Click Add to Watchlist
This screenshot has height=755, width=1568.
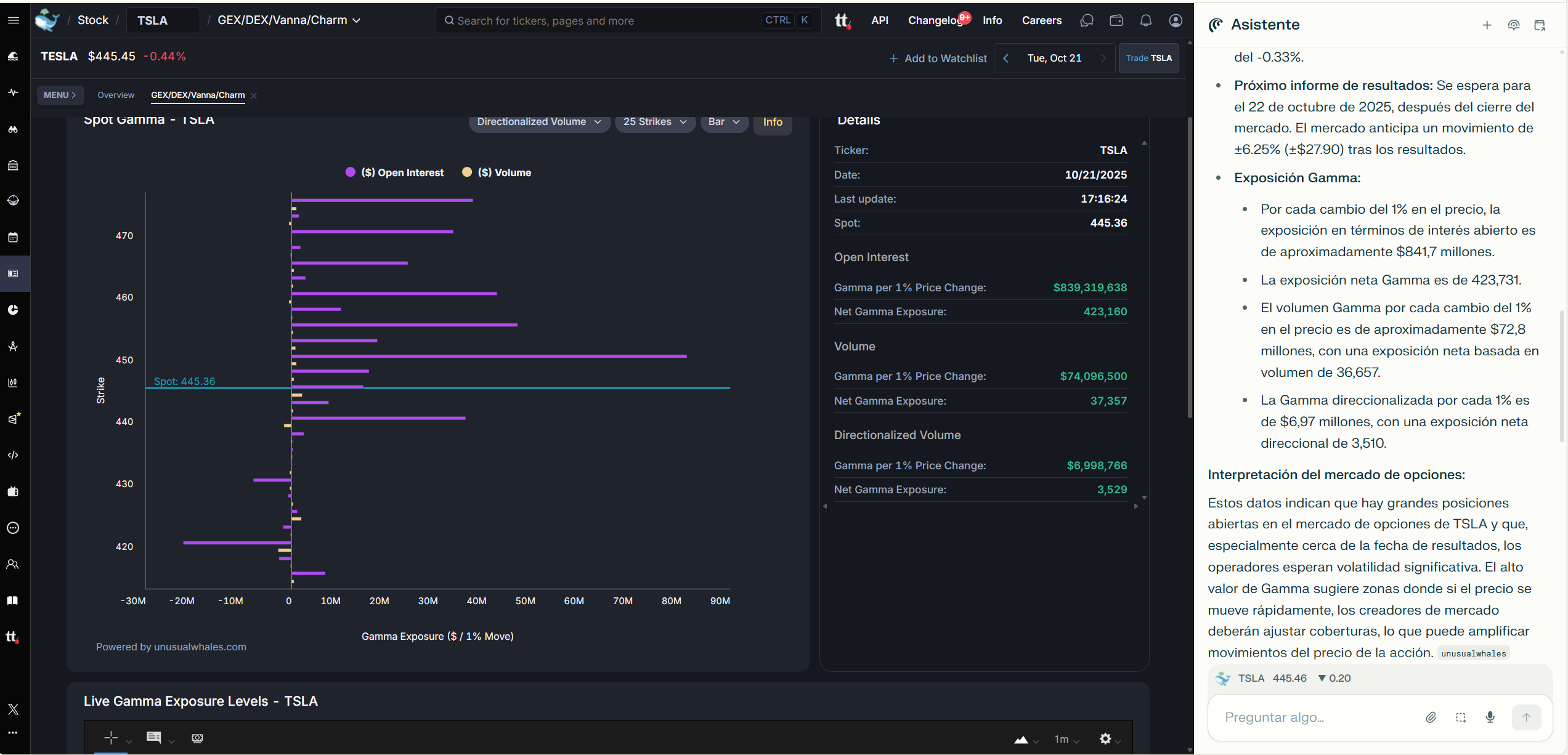938,59
